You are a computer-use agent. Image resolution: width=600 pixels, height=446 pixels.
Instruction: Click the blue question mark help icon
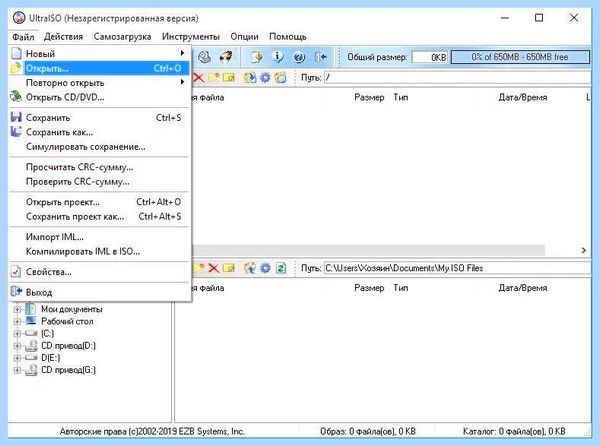[299, 57]
